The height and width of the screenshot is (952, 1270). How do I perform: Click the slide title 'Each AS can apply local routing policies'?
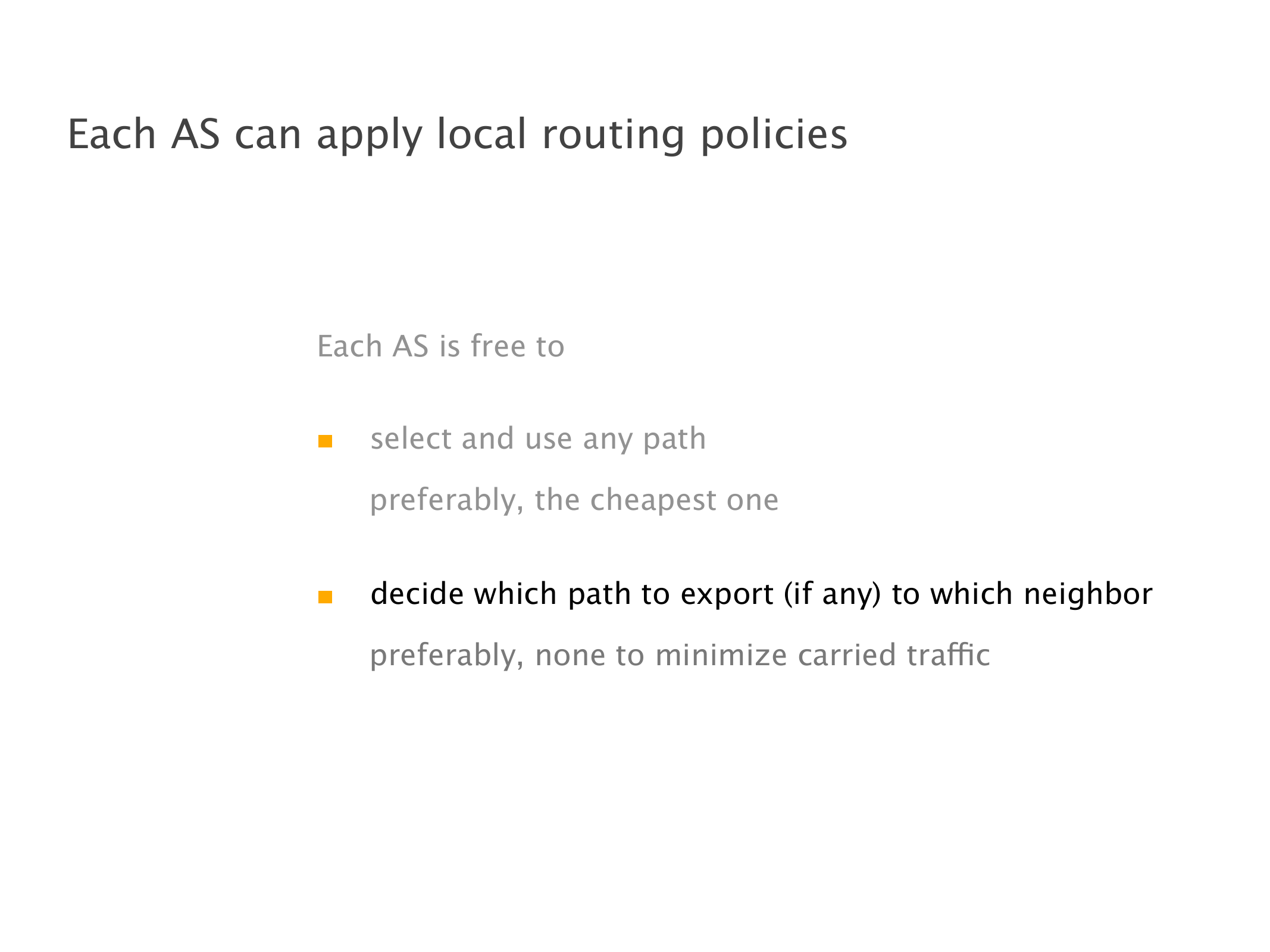pyautogui.click(x=457, y=134)
